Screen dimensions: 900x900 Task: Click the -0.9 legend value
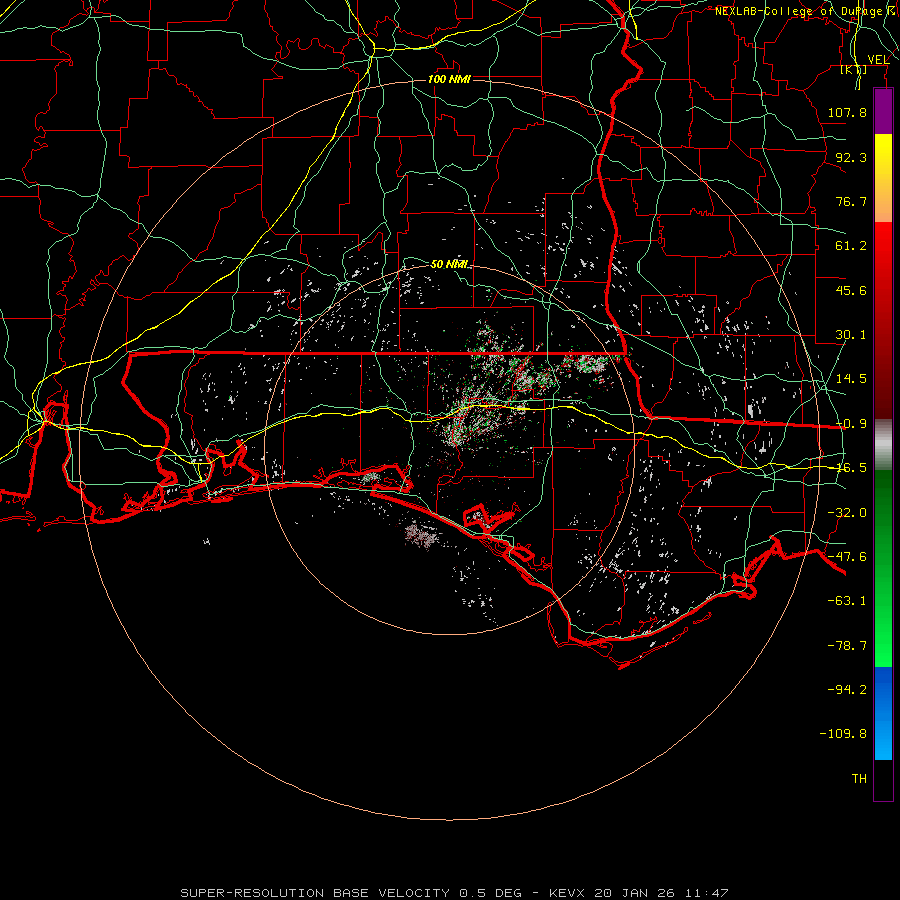851,424
